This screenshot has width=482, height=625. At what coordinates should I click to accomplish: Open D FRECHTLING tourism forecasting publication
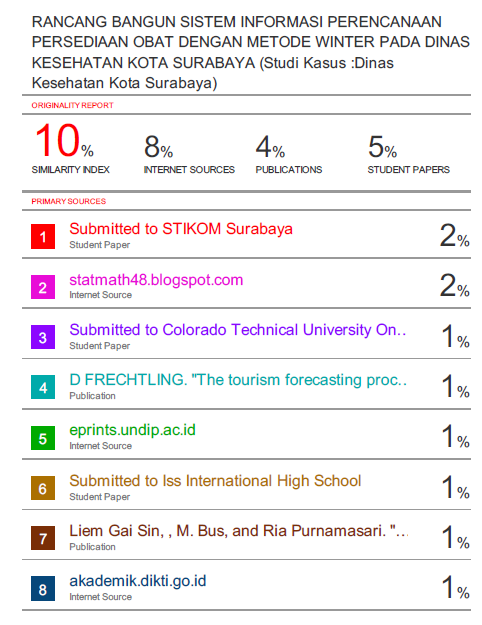click(238, 380)
